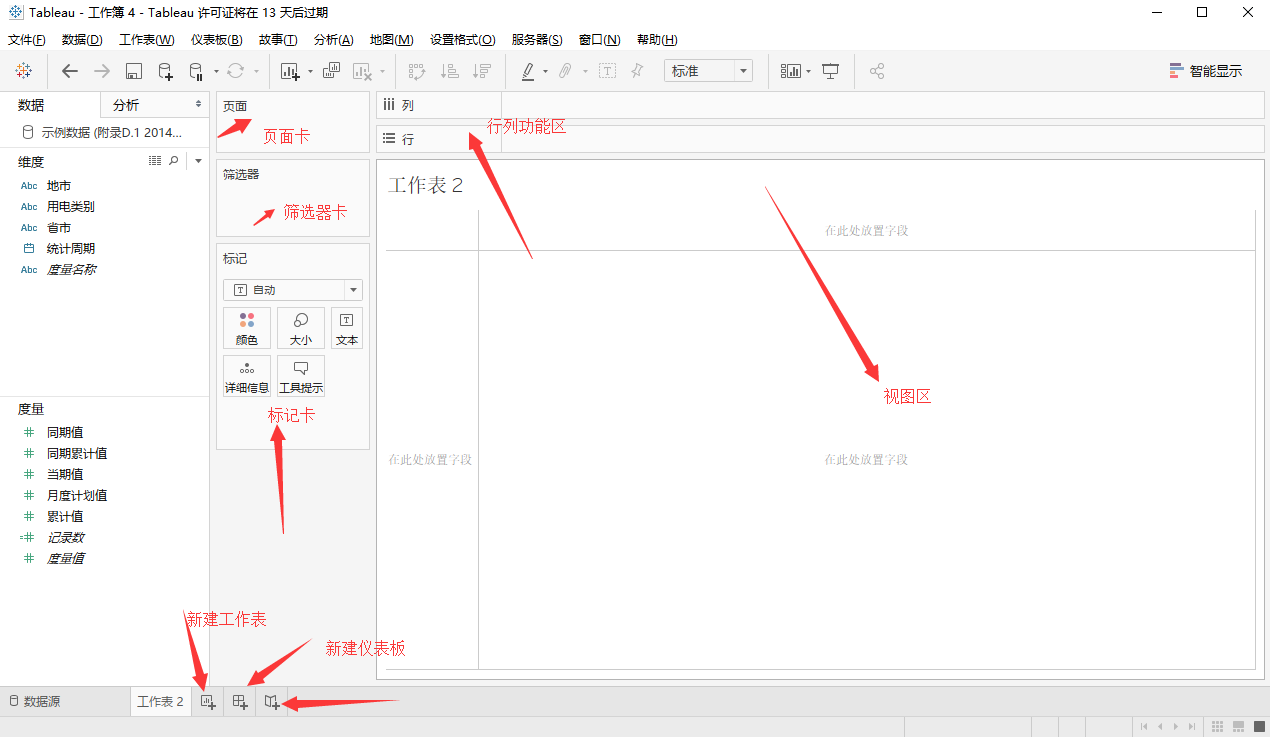Select 统计周期 date field
This screenshot has width=1270, height=737.
point(71,249)
